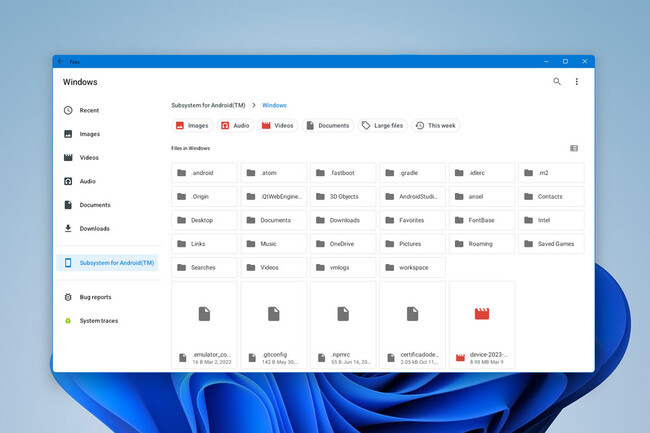Select the .npmrc file thumbnail
This screenshot has height=433, width=650.
point(343,325)
